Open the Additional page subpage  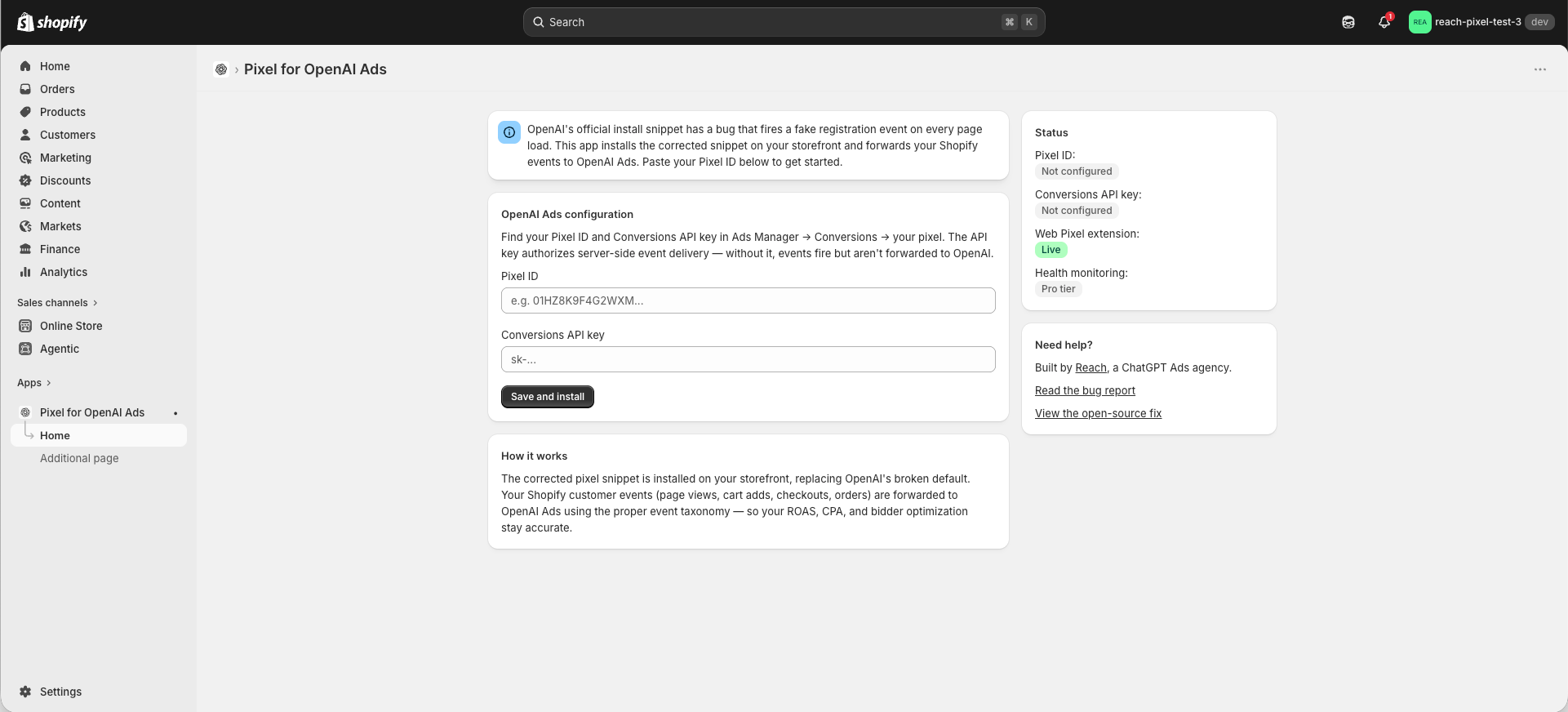pyautogui.click(x=79, y=458)
